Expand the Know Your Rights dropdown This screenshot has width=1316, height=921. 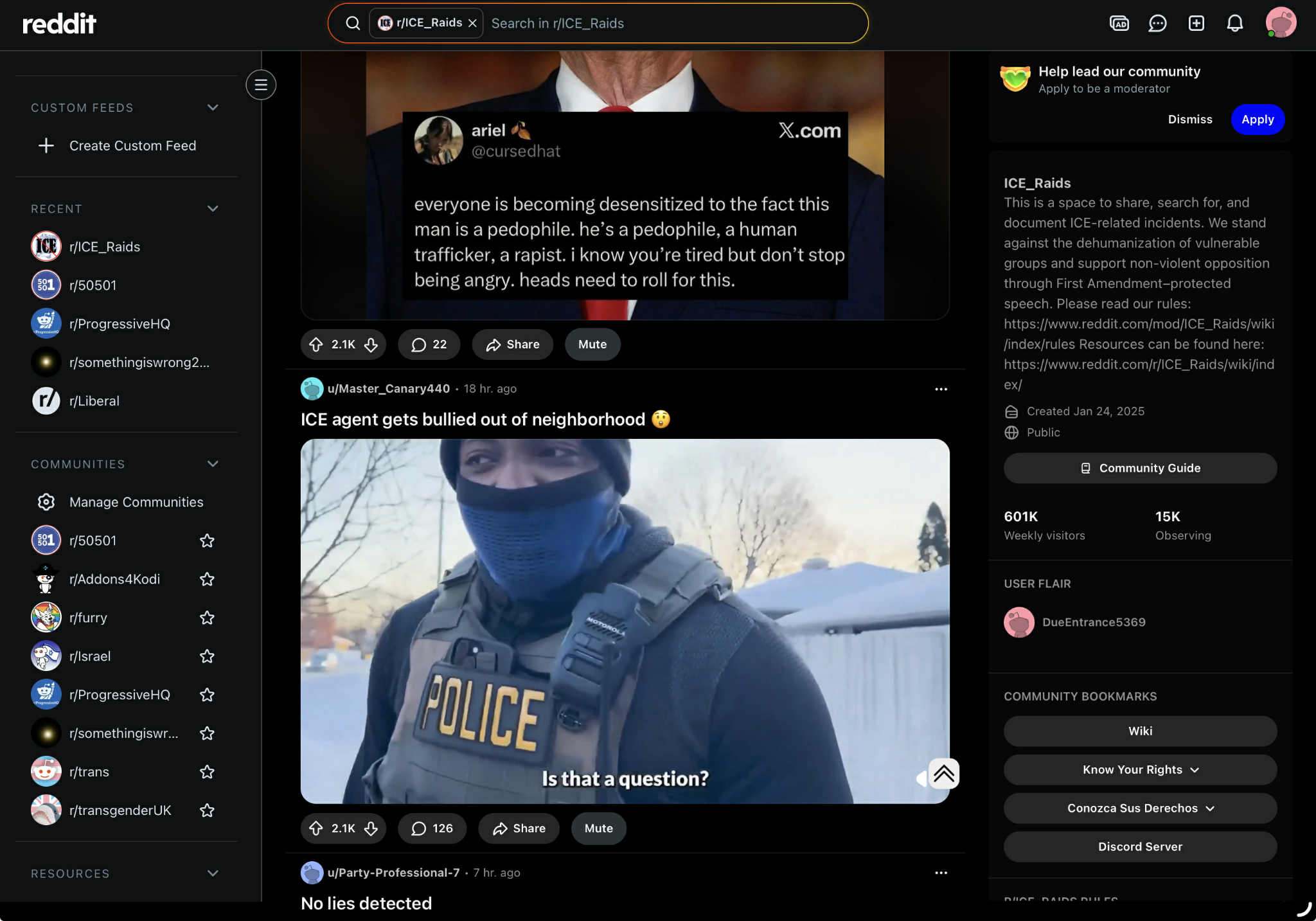1140,770
